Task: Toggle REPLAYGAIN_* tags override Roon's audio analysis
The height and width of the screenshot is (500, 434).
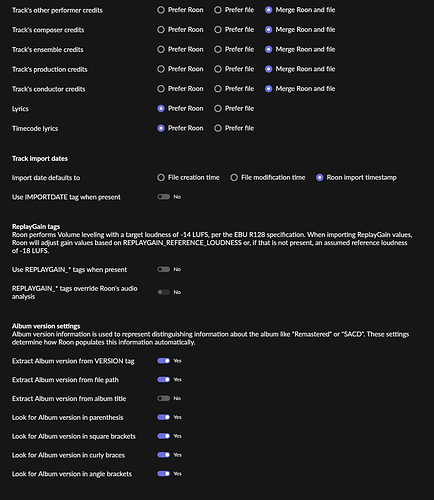Action: 164,292
